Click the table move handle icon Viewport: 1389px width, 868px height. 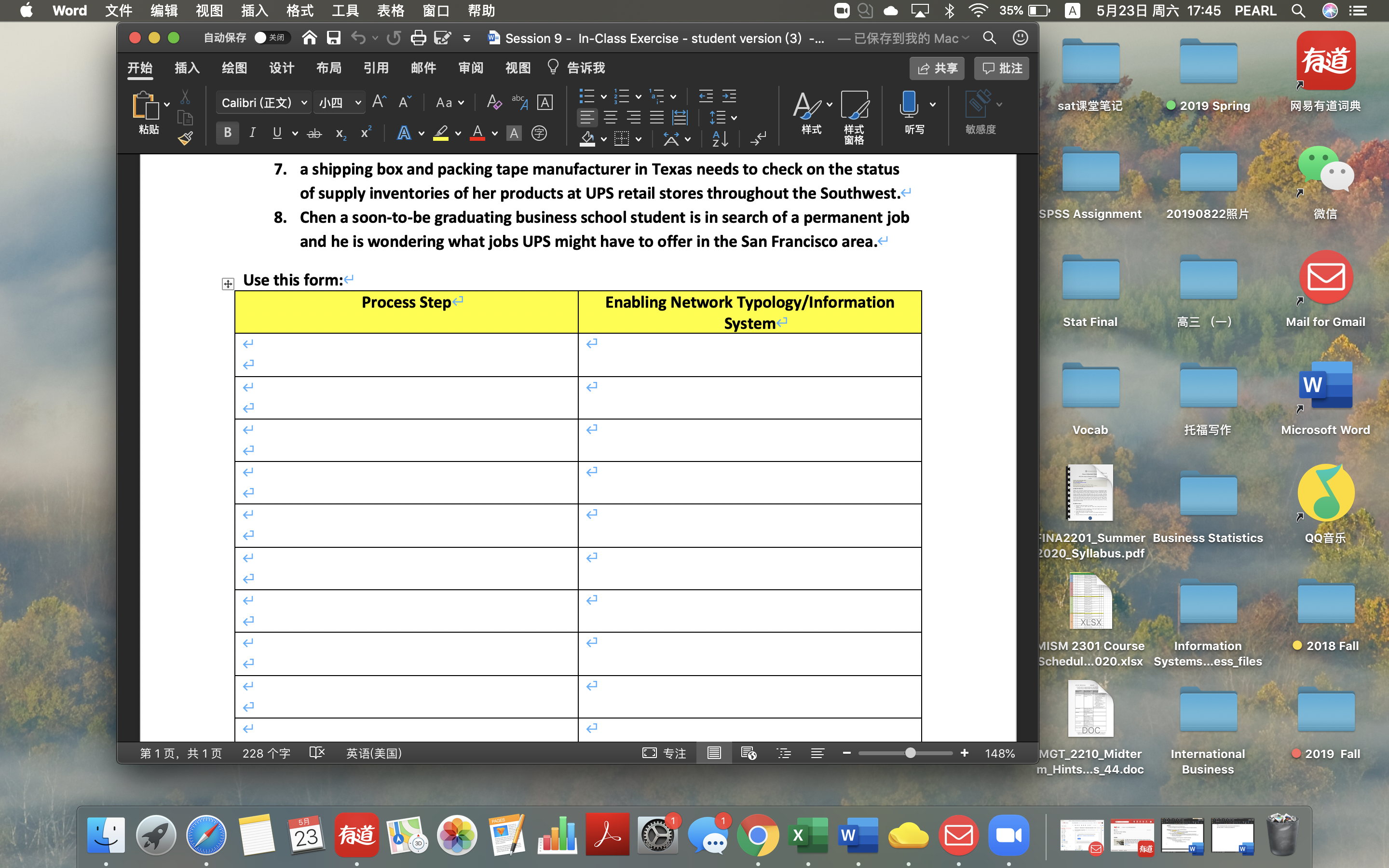228,284
